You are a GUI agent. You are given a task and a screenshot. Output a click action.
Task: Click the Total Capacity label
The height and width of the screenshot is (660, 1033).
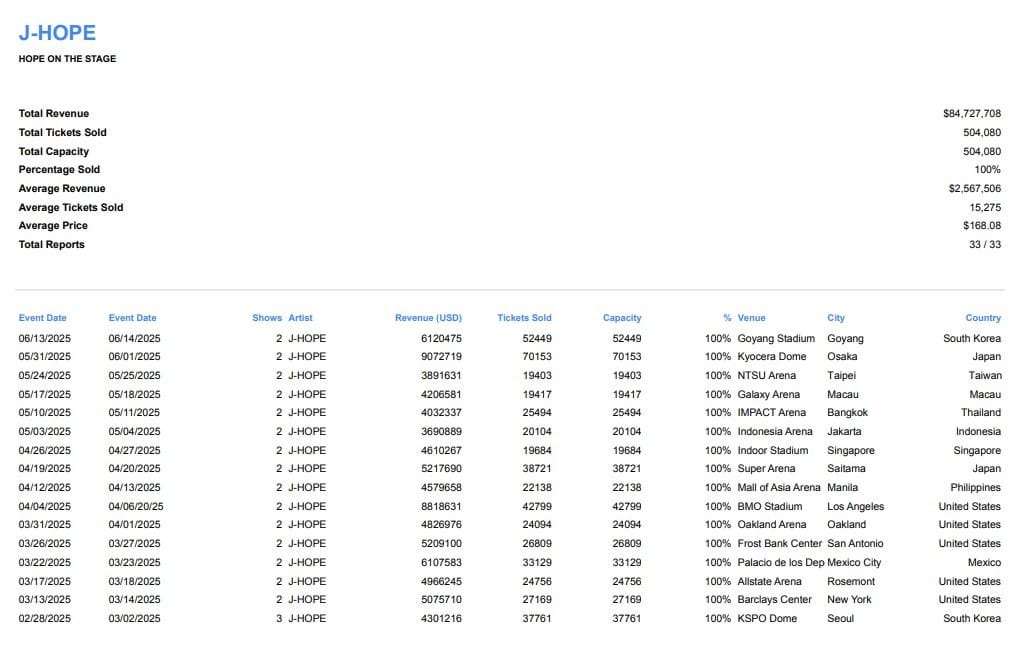(x=53, y=151)
